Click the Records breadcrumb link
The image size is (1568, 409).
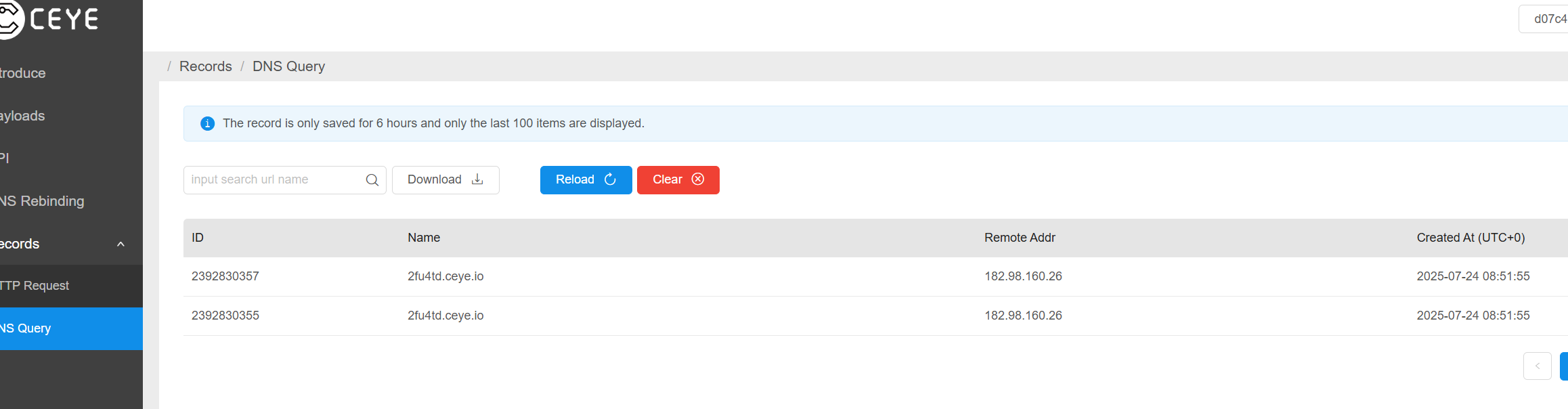click(x=205, y=66)
